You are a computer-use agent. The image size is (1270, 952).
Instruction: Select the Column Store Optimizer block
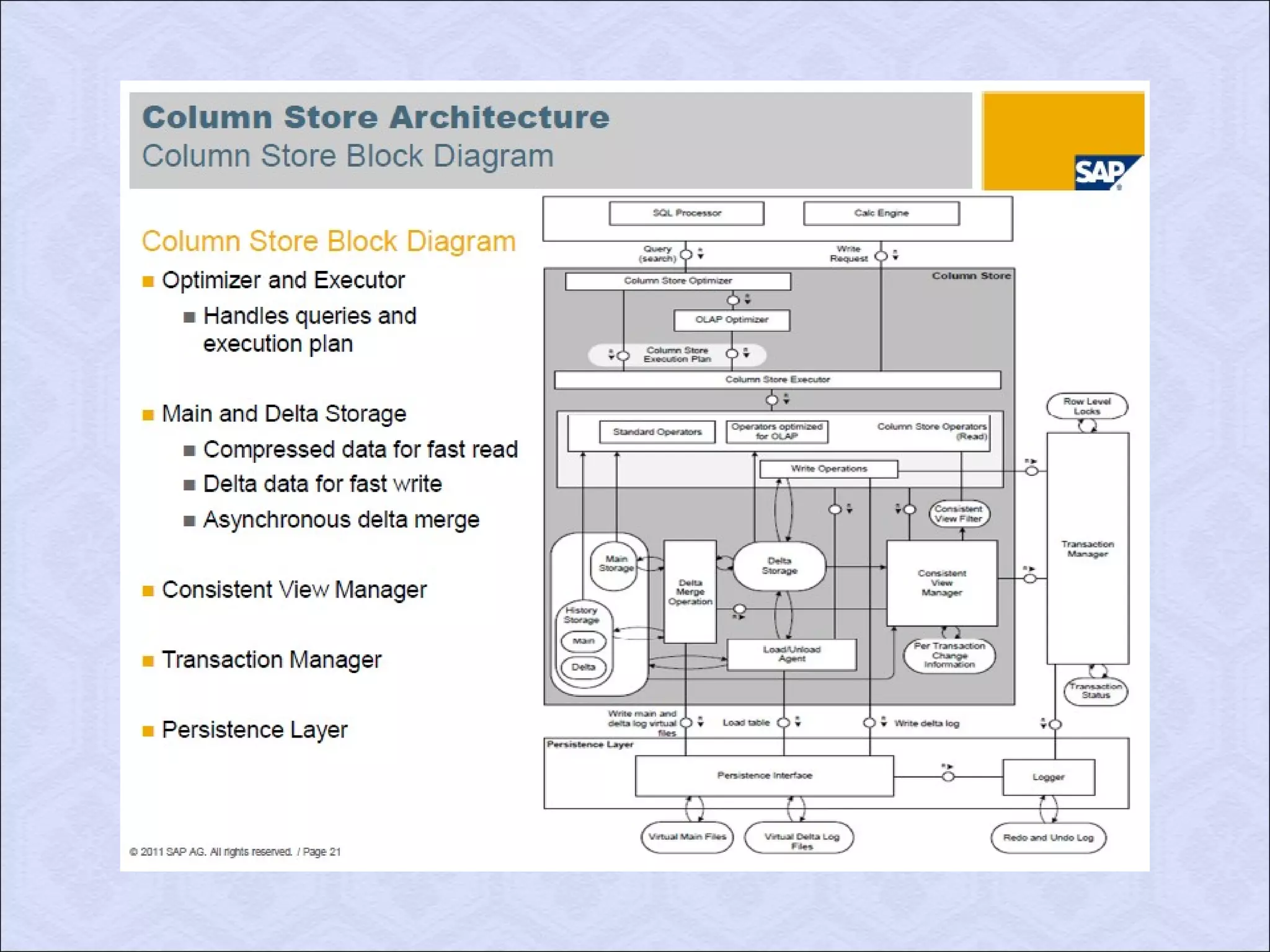[677, 281]
